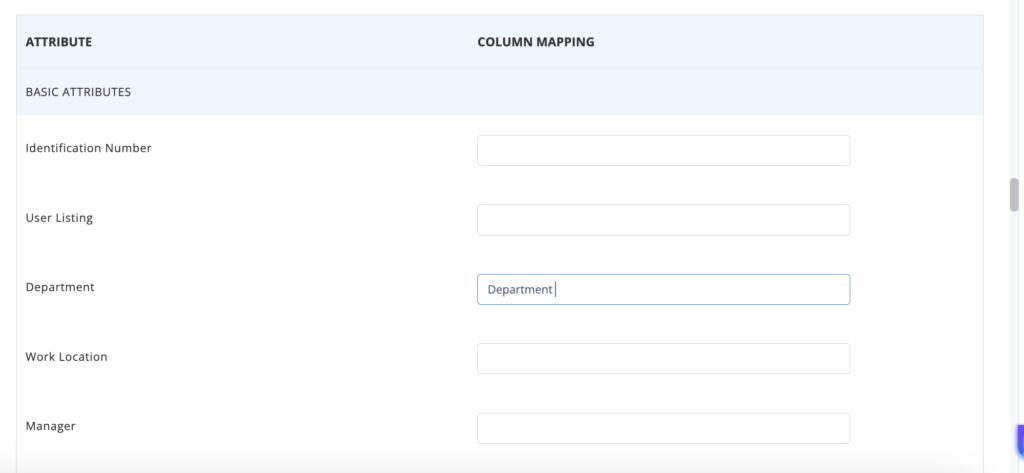Click the Identification Number mapping field
The width and height of the screenshot is (1024, 473).
pos(664,150)
